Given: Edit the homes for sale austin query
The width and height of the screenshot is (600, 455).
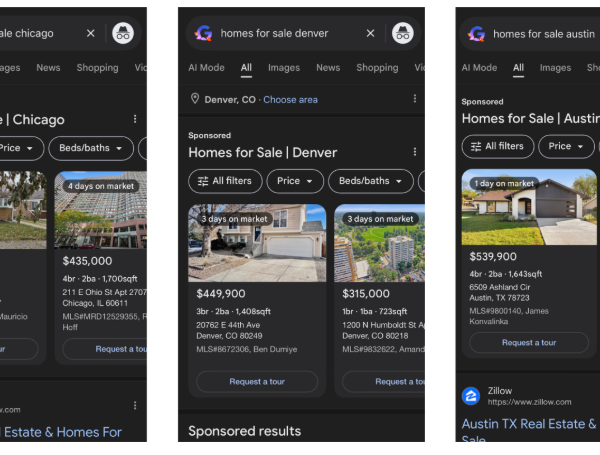Looking at the screenshot, I should 544,34.
